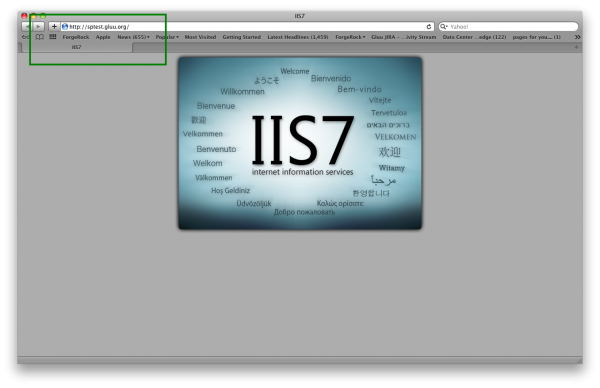This screenshot has width=600, height=388.
Task: Click the globe site icon in address bar
Action: [x=65, y=26]
